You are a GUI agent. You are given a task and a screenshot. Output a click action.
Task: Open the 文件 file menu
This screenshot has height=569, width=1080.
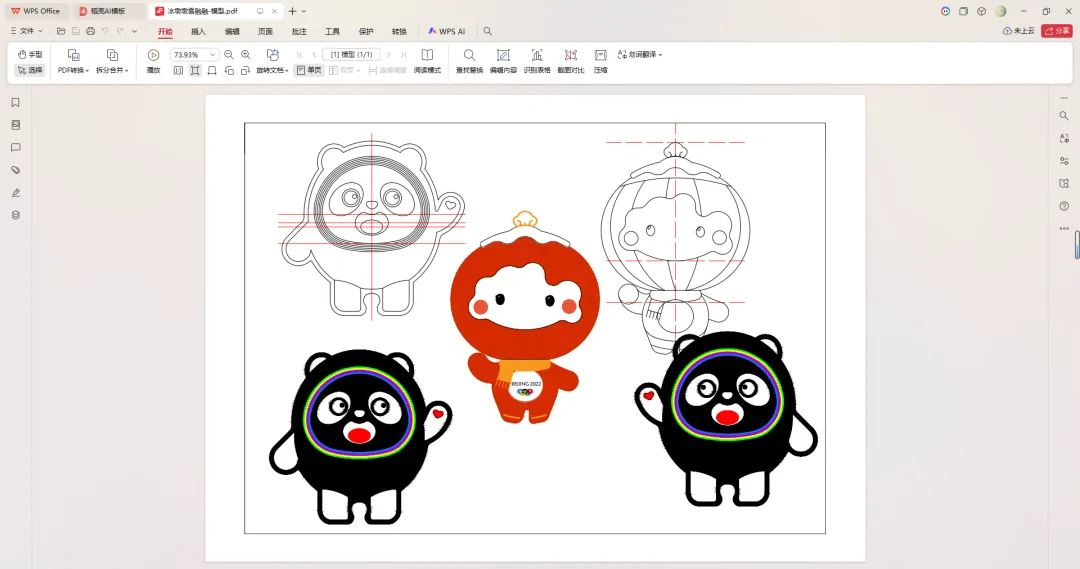coord(27,31)
